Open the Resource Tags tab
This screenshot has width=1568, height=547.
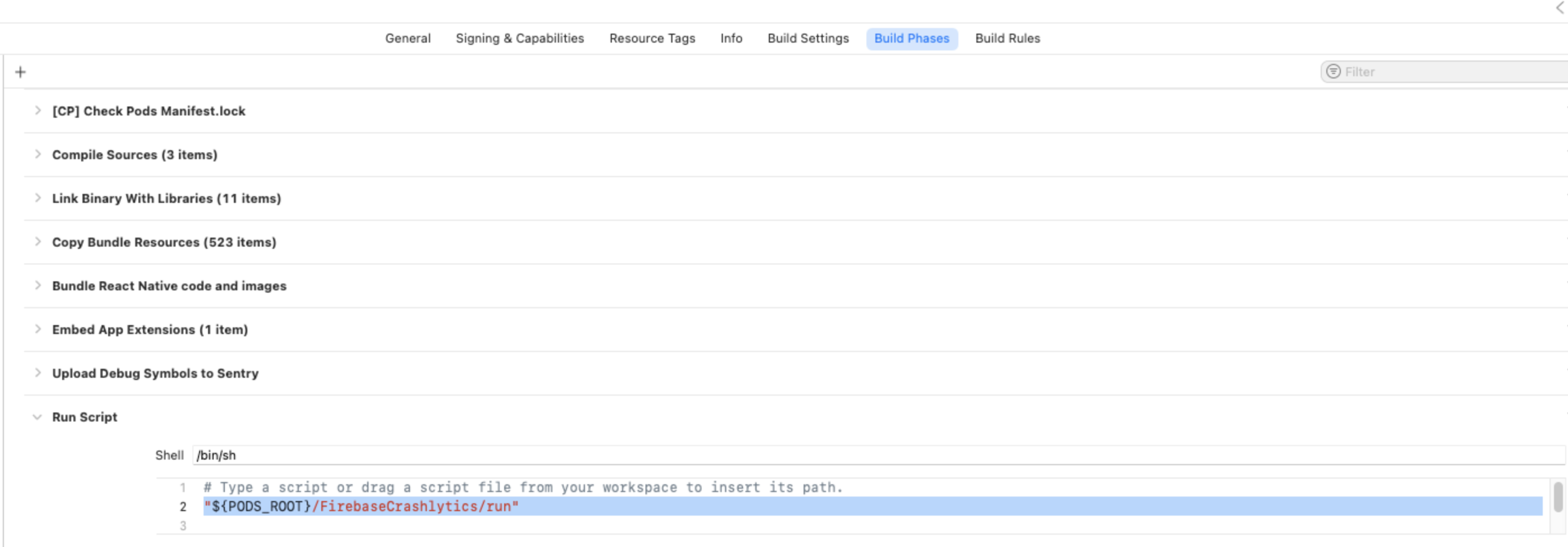click(x=652, y=38)
